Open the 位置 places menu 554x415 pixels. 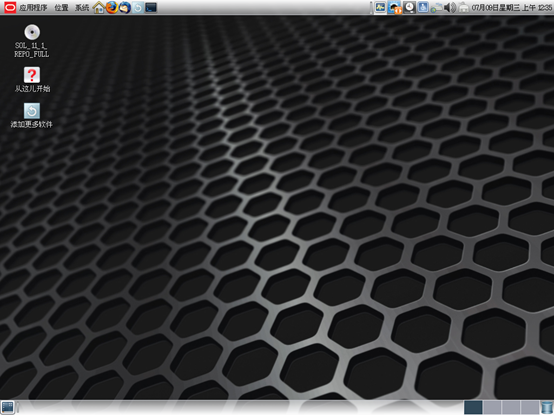[61, 7]
